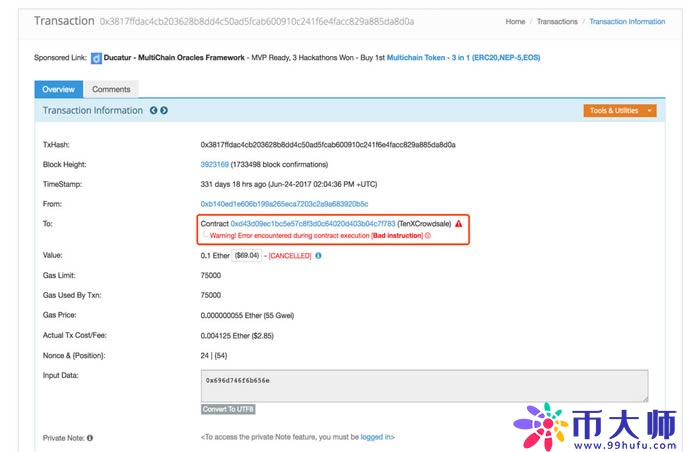This screenshot has height=452, width=700.
Task: Click the 1733498 block confirmations text
Action: (279, 164)
